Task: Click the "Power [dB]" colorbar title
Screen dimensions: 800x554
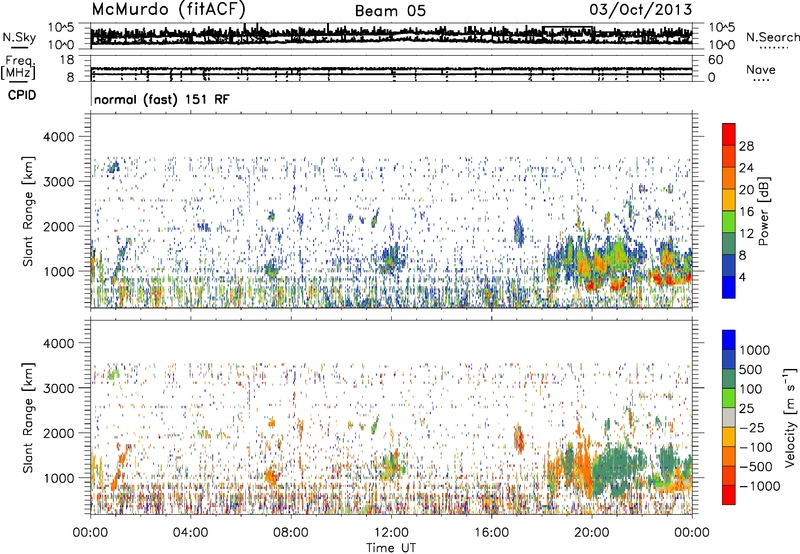Action: click(764, 211)
